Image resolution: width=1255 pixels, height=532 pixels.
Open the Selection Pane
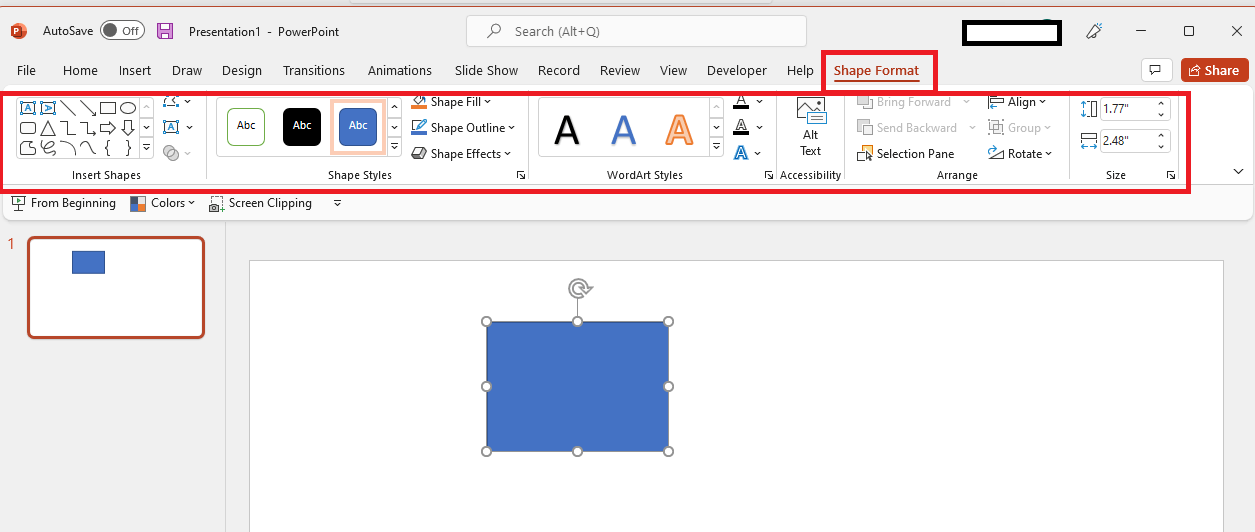907,154
